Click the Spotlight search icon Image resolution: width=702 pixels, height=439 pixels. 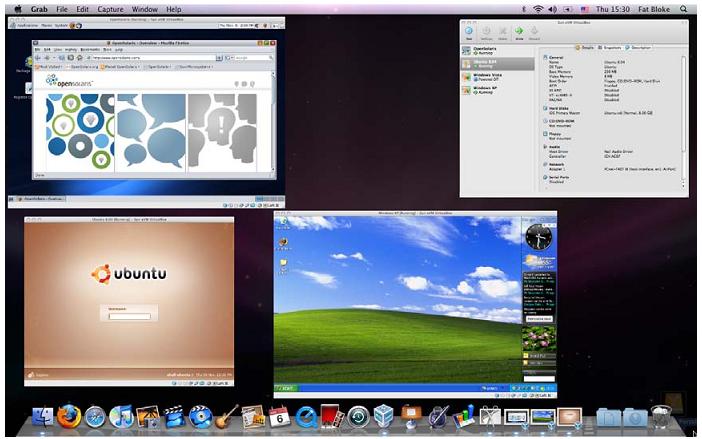[683, 9]
